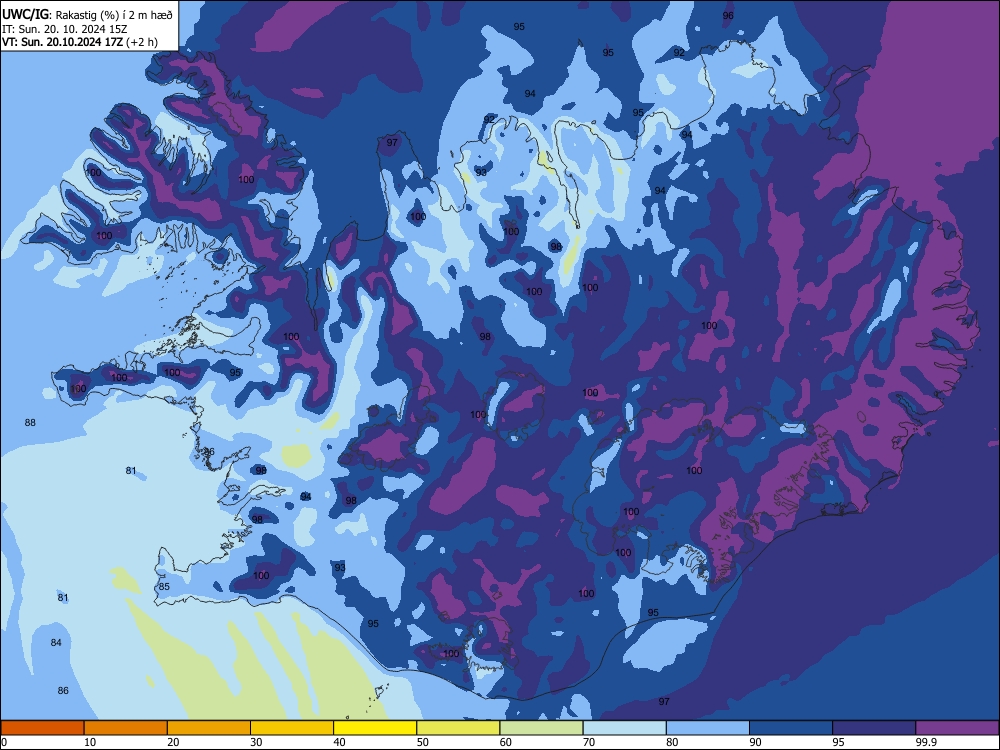Click the legend tick label '30'
The image size is (1000, 750).
[256, 742]
